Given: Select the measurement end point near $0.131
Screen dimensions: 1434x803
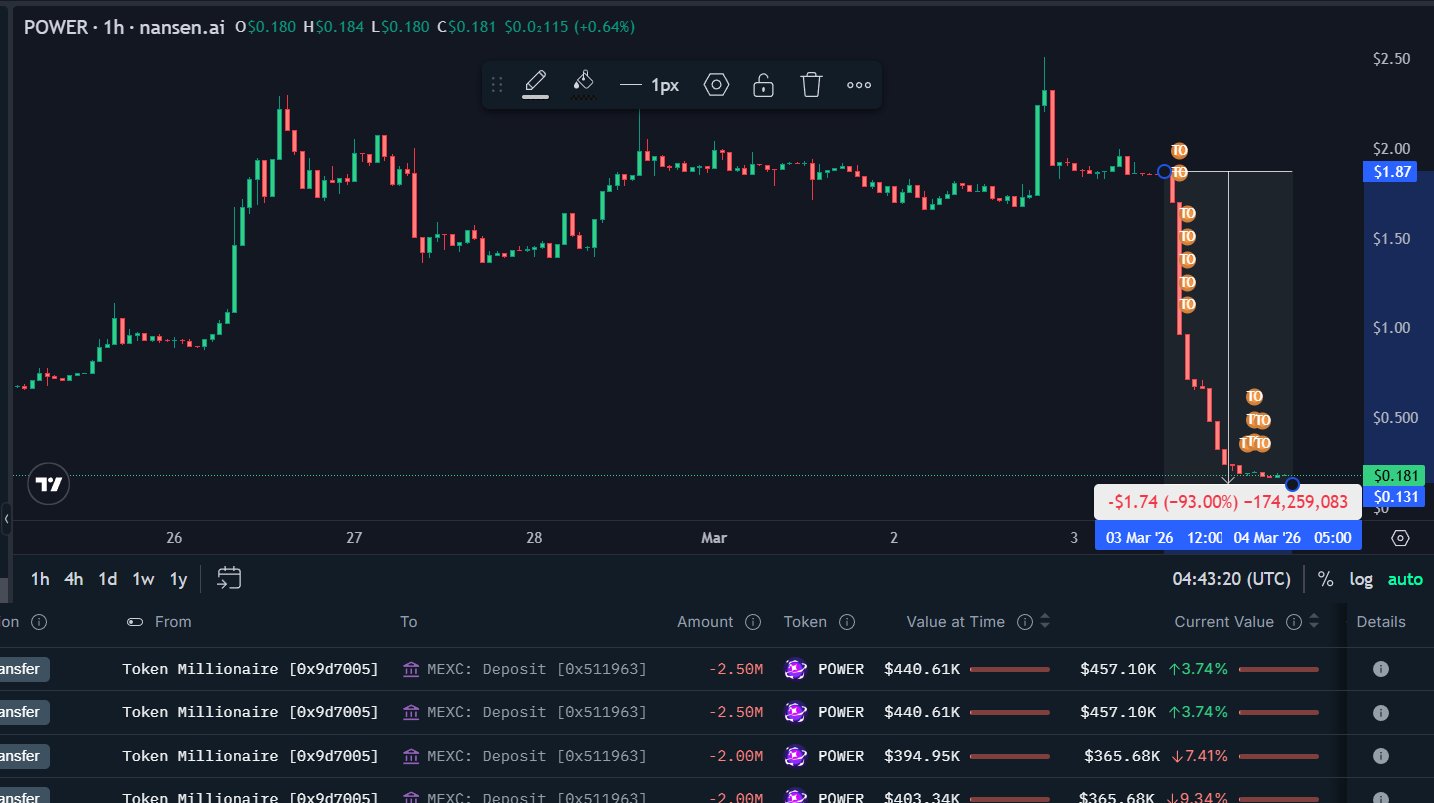Looking at the screenshot, I should click(1292, 485).
